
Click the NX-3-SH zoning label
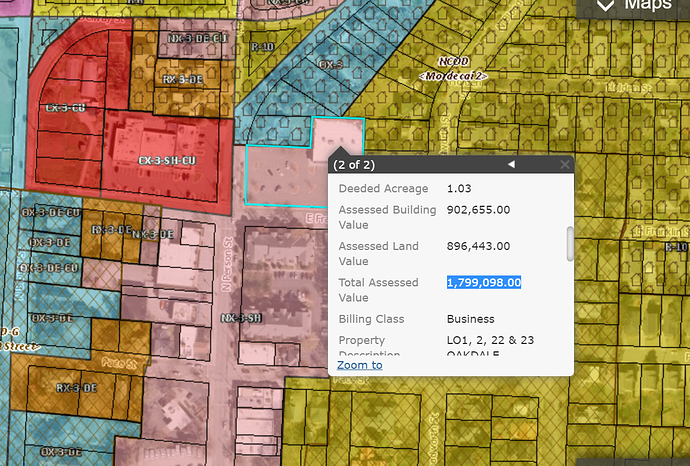tap(241, 318)
